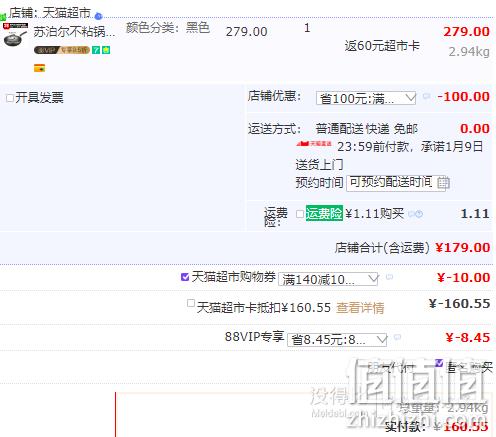Tick the 运费险 purchase checkbox
This screenshot has width=496, height=437.
tap(300, 214)
